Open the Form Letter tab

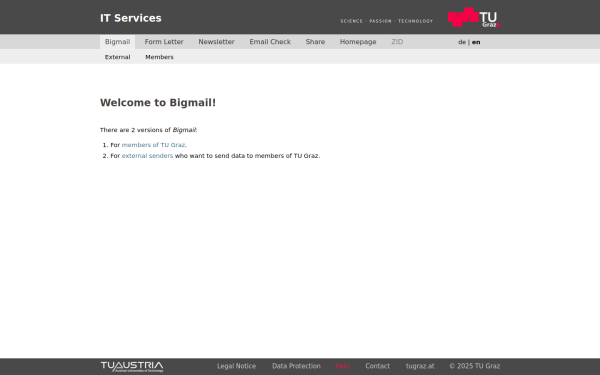(164, 42)
